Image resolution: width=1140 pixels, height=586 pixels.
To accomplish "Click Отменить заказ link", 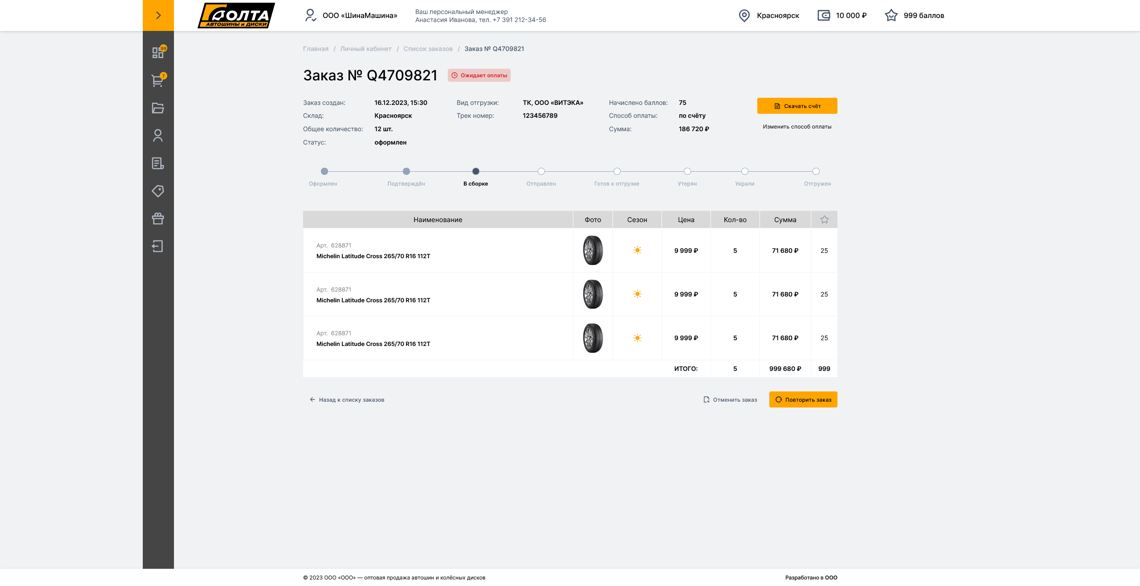I will point(730,400).
